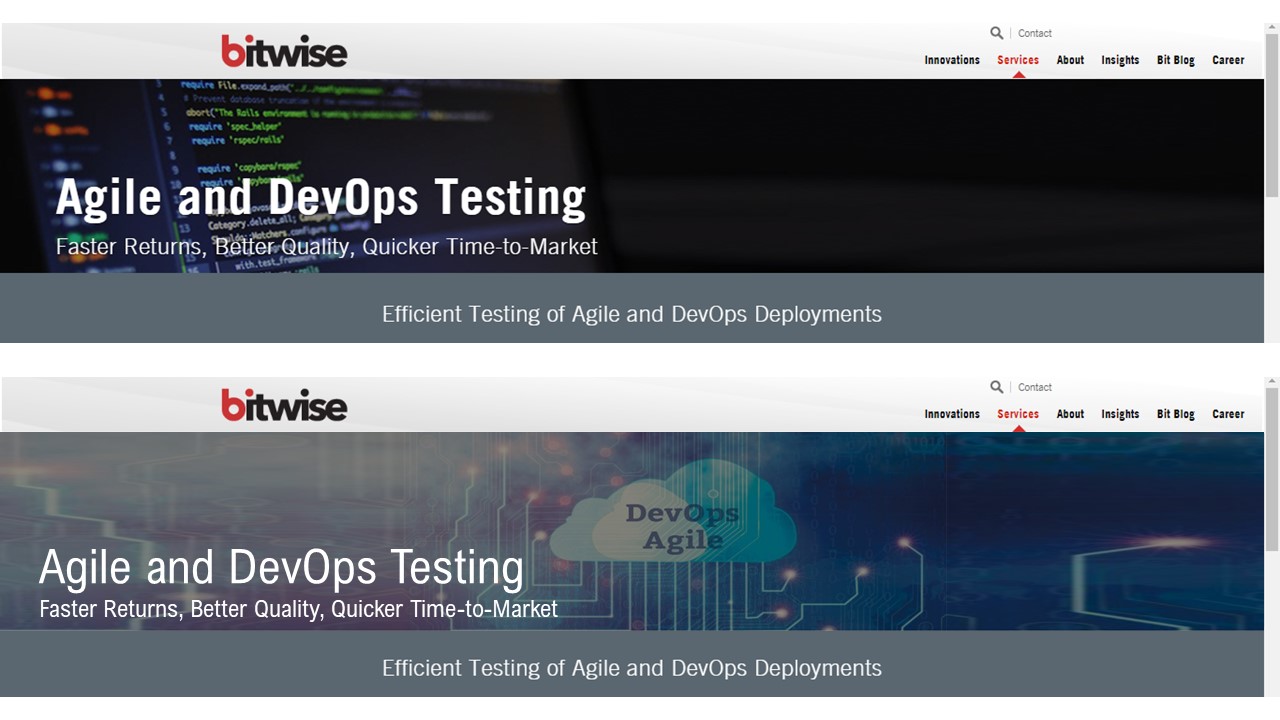1280x720 pixels.
Task: Click the scroll-up arrow of the lower page scrollbar
Action: 1272,382
